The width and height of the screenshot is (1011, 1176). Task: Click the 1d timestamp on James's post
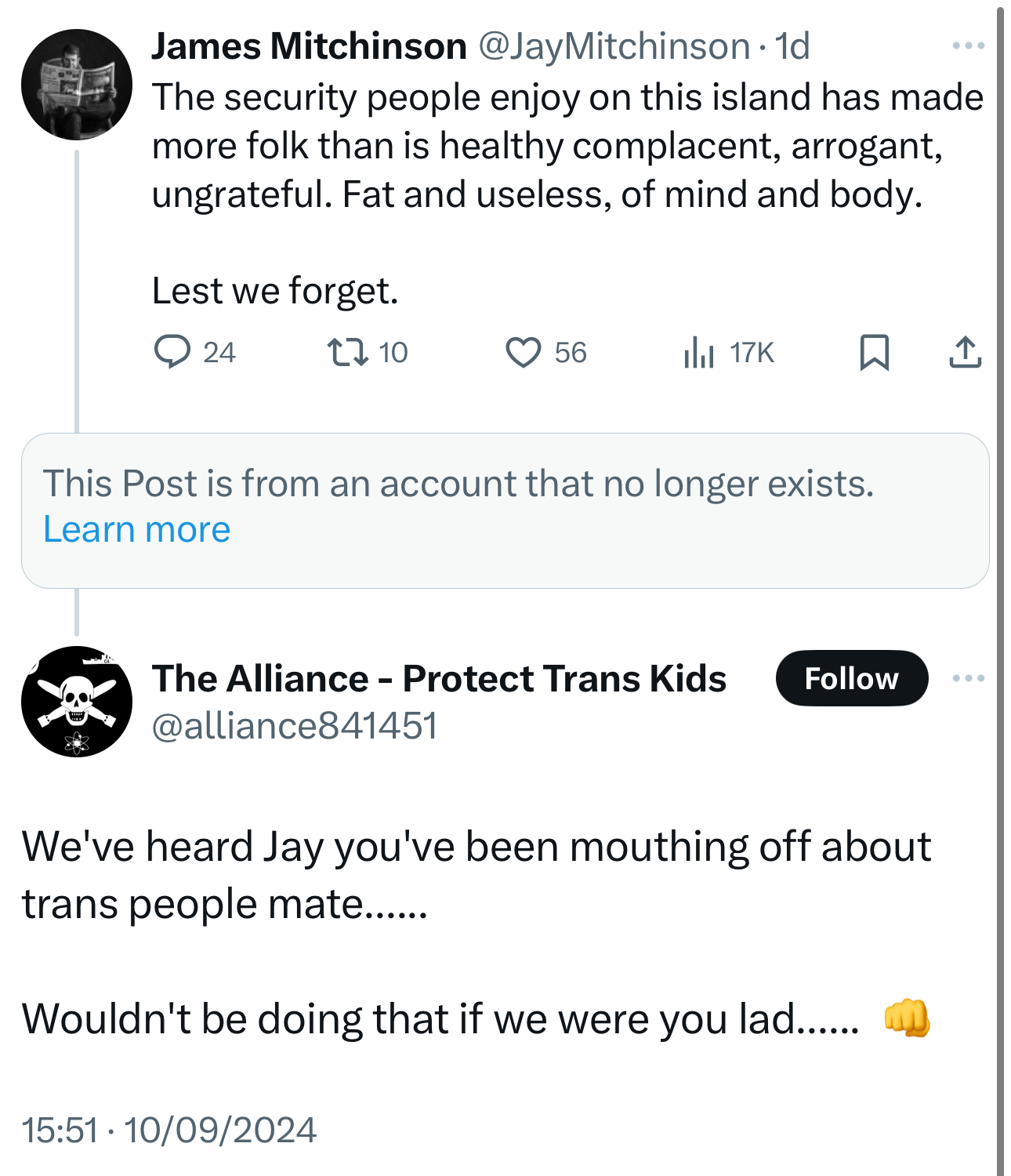click(792, 46)
